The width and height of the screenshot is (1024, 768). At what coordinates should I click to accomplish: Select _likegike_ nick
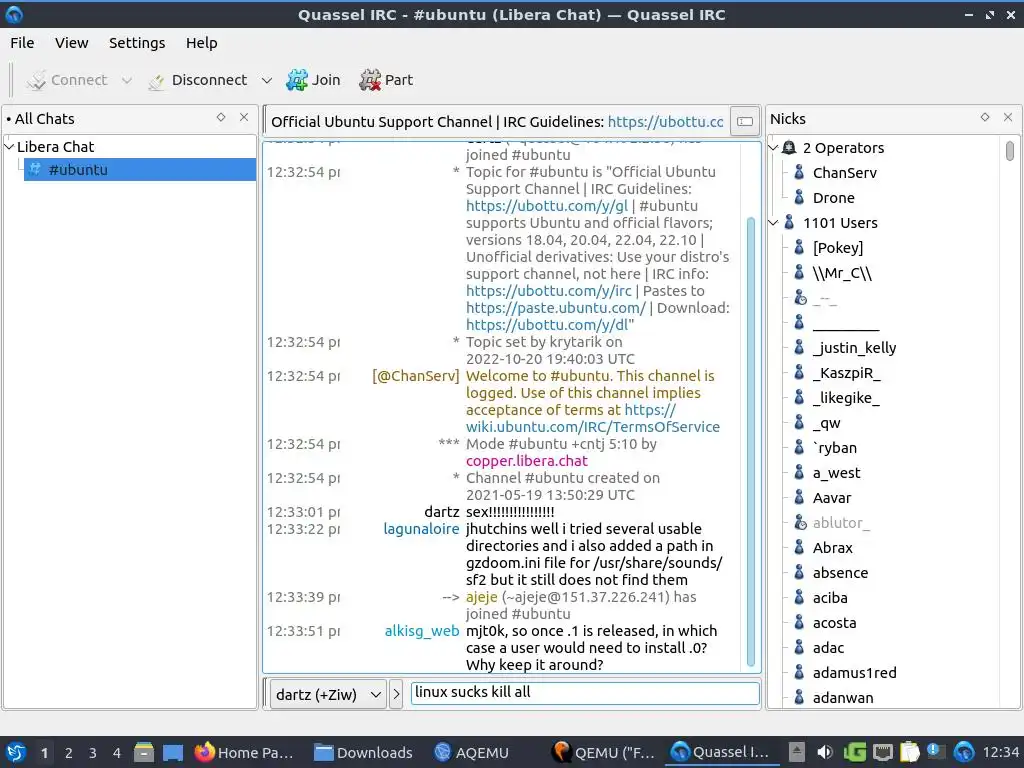click(x=846, y=398)
